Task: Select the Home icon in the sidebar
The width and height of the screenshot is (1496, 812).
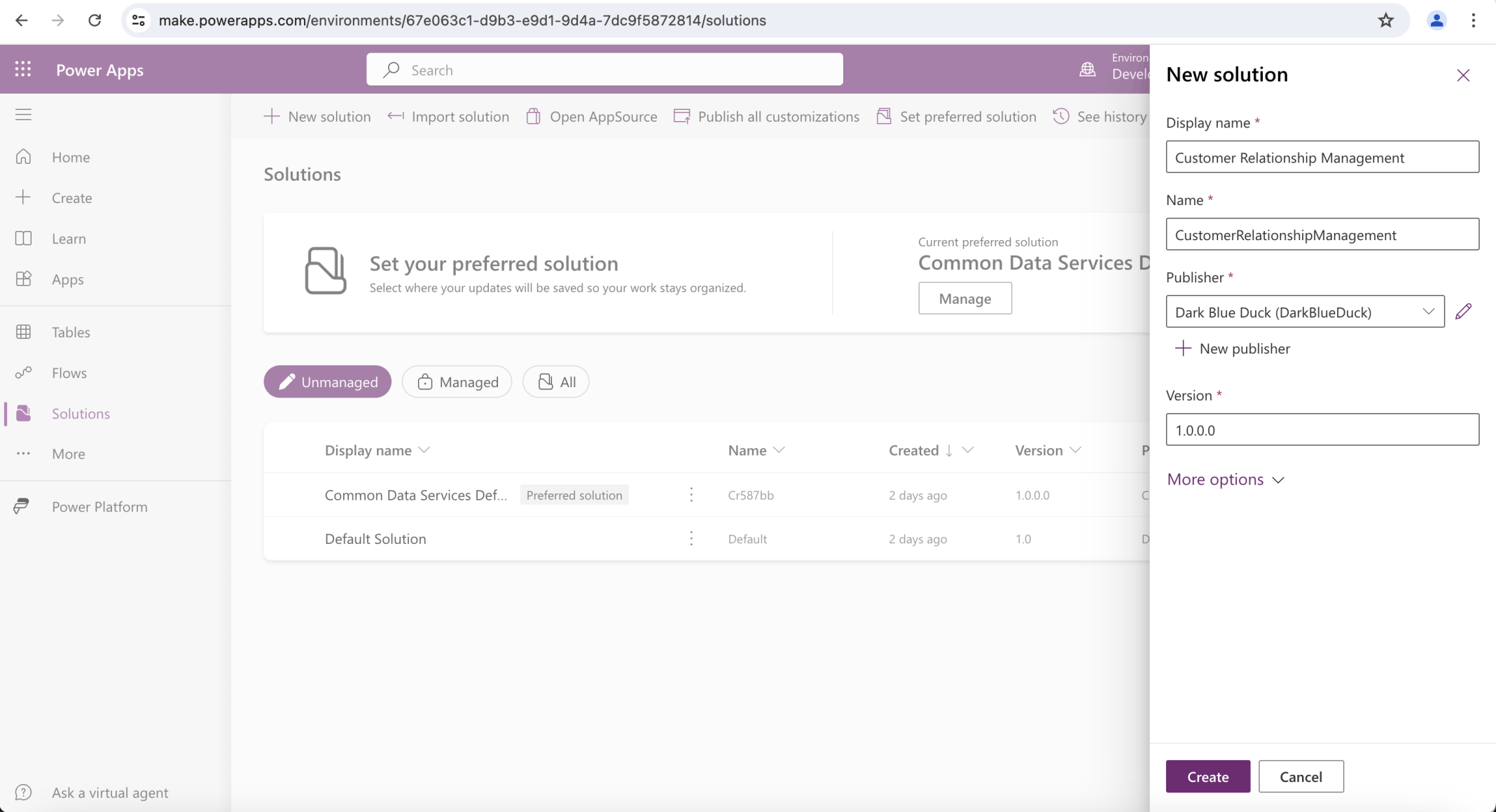Action: [24, 157]
